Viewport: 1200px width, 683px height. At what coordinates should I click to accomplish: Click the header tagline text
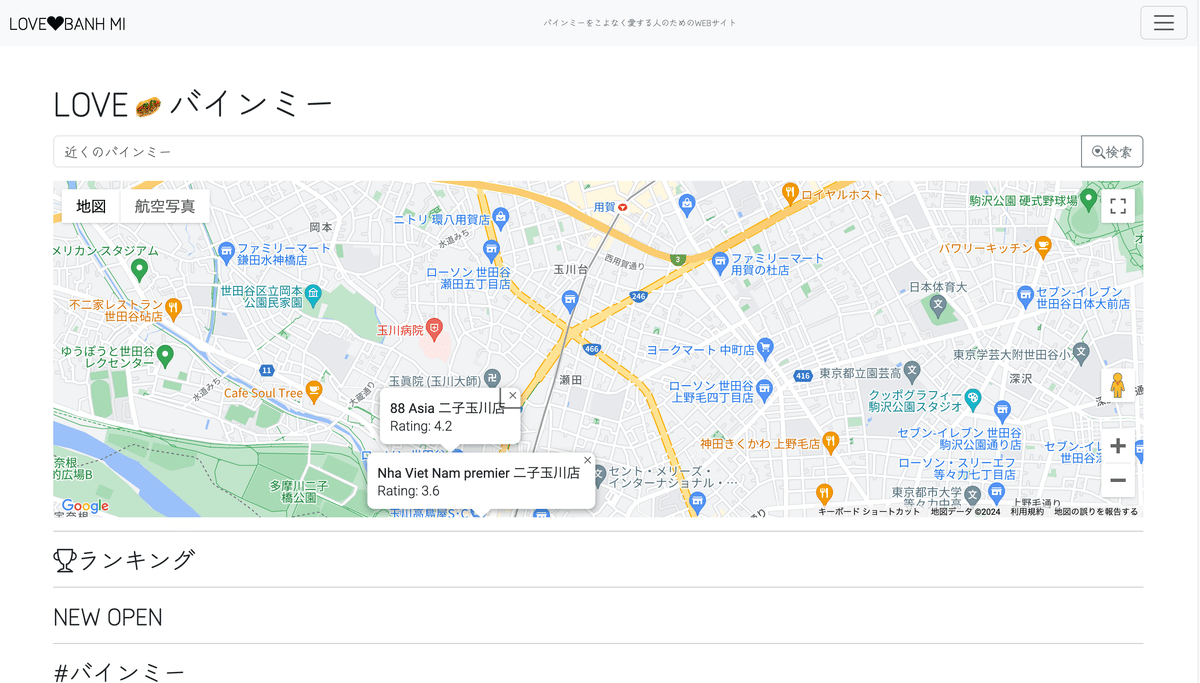(x=640, y=23)
